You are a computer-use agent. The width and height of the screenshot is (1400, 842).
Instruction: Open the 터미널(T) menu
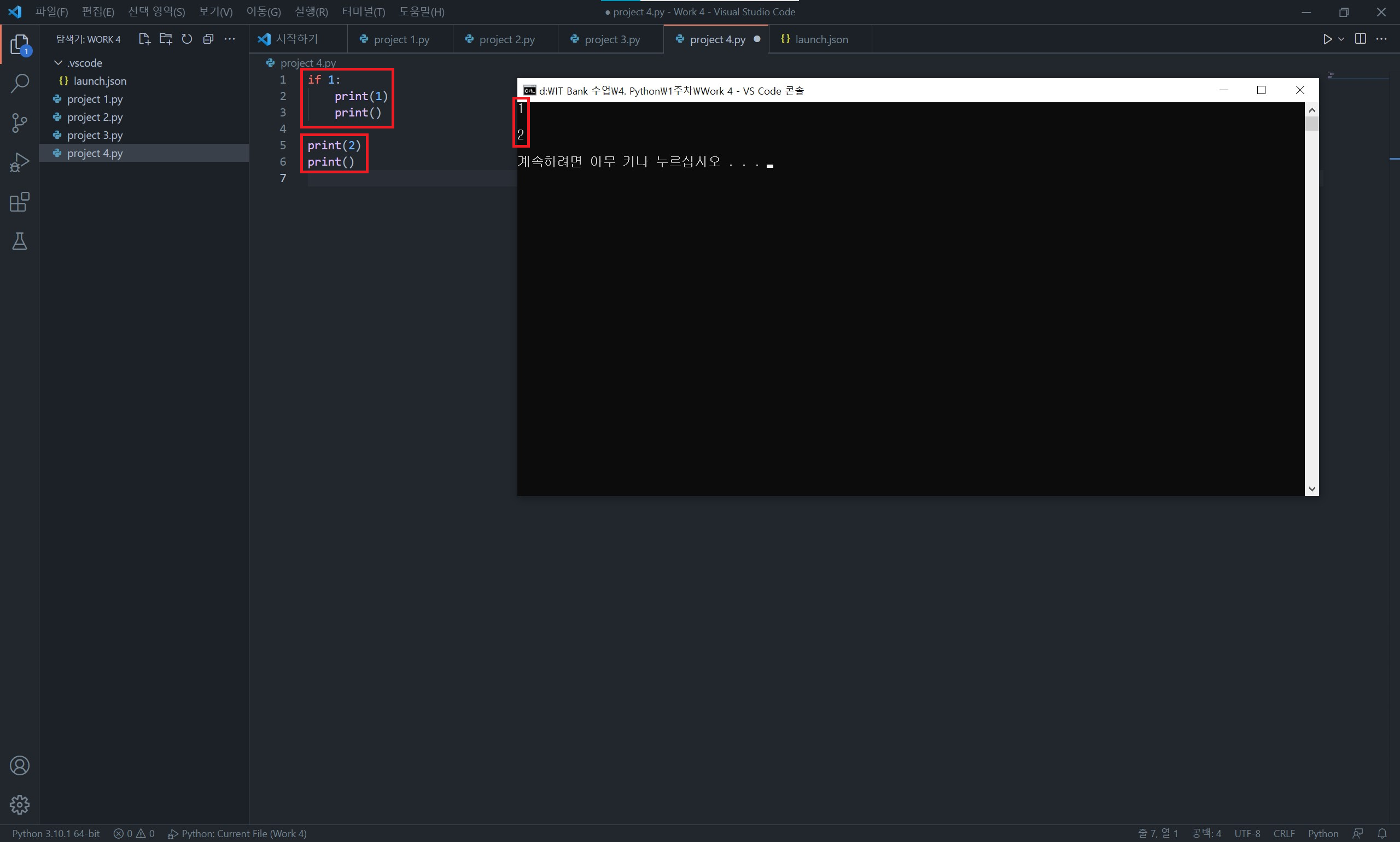[363, 11]
